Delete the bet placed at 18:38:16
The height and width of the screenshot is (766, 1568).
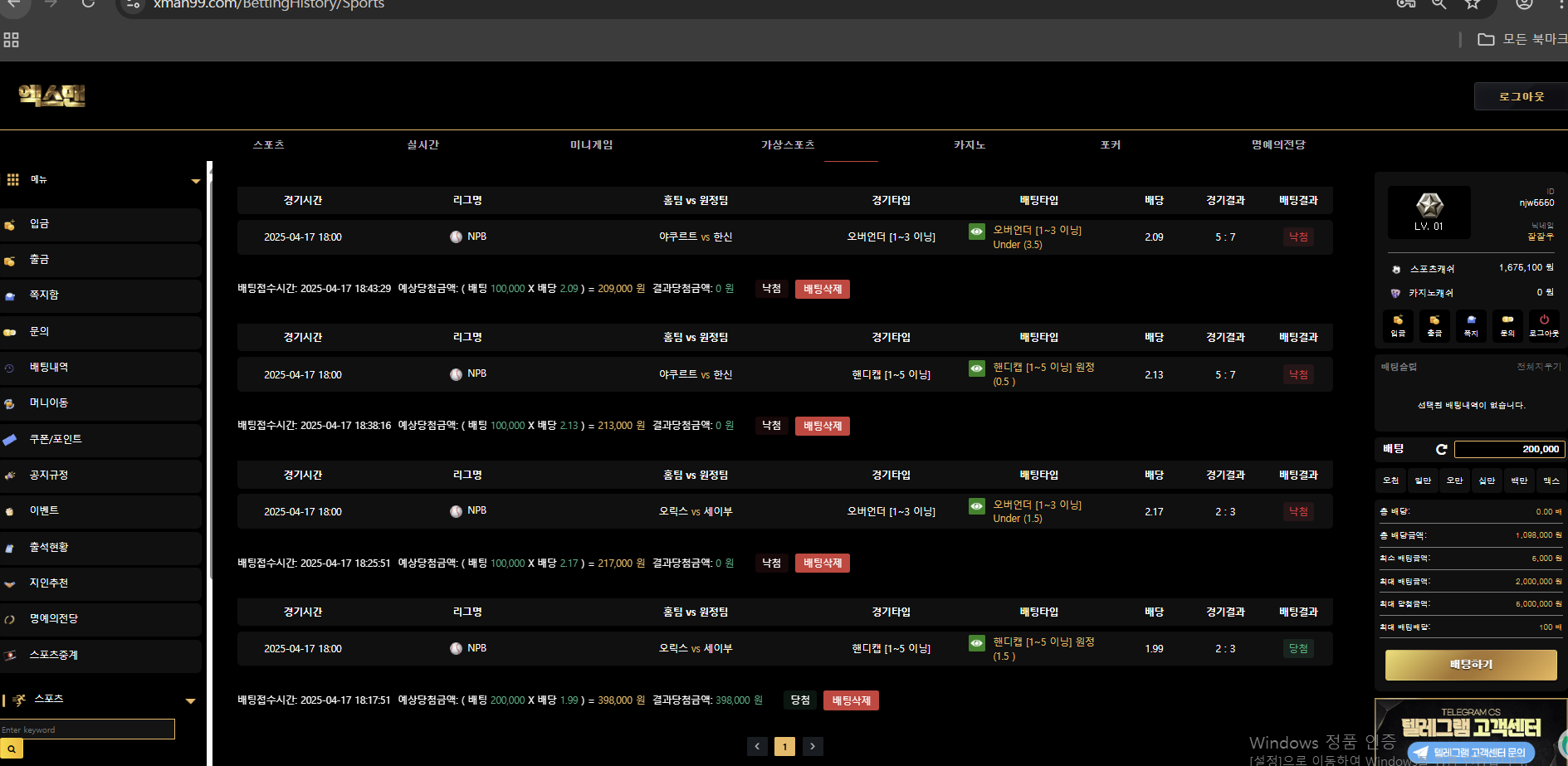(x=822, y=426)
